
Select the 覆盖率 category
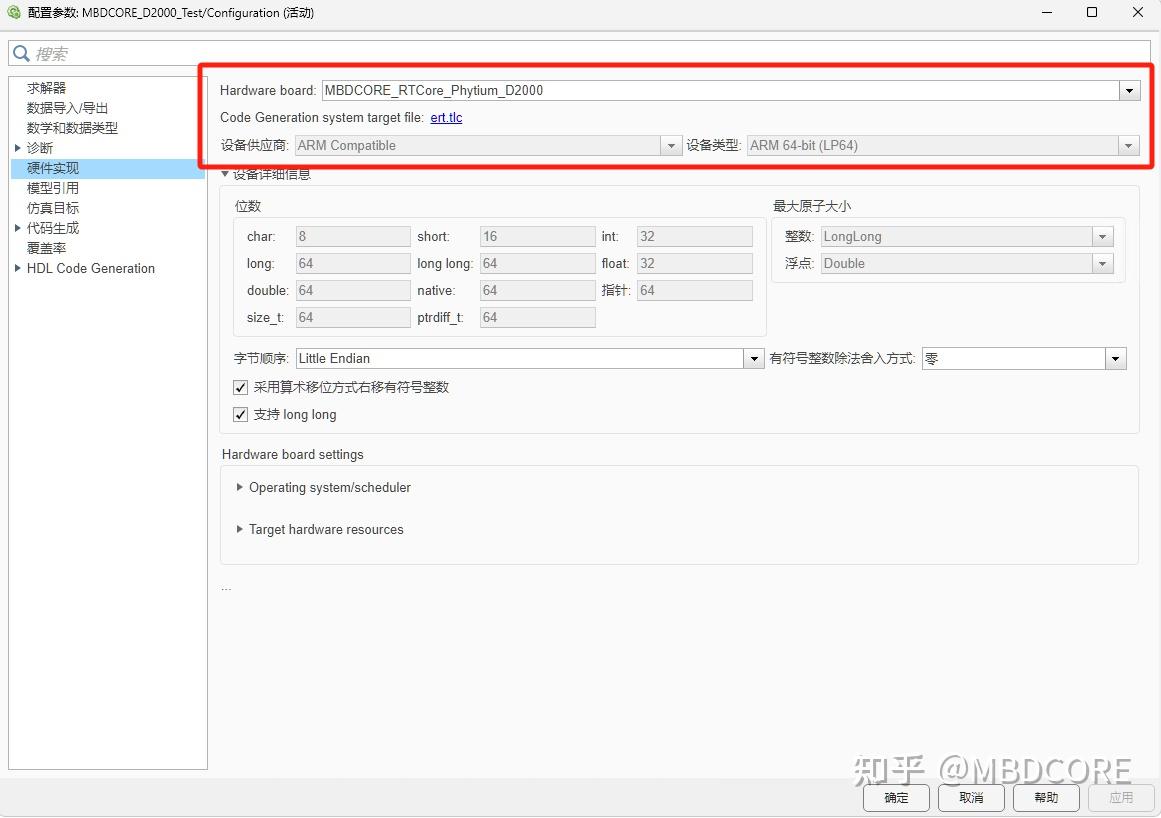(48, 248)
